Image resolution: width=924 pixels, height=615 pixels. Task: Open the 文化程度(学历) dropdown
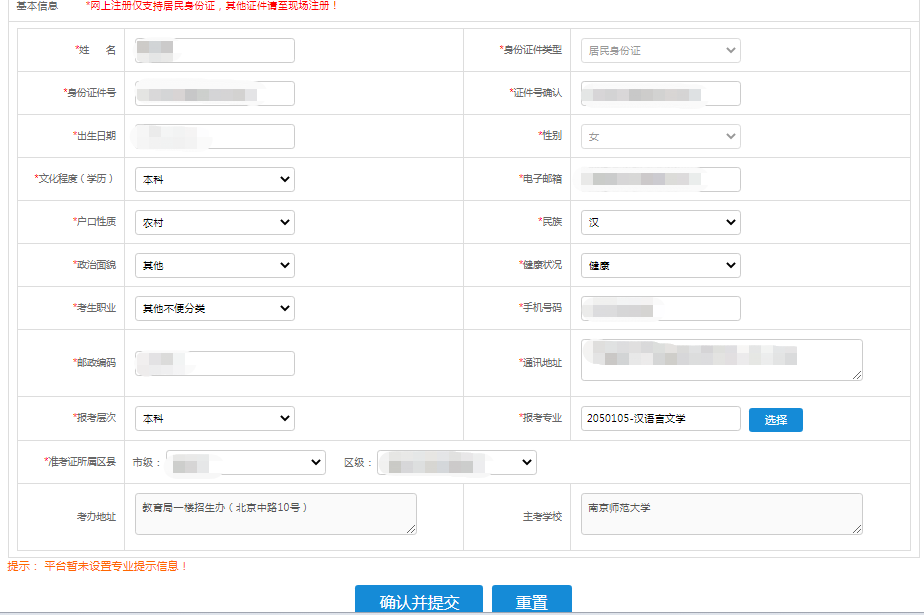[x=214, y=179]
